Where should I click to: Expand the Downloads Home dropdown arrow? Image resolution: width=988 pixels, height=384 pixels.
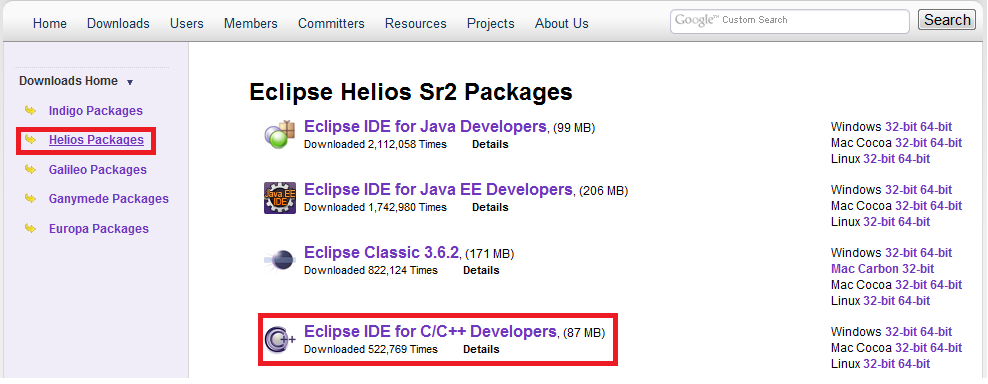pos(130,82)
